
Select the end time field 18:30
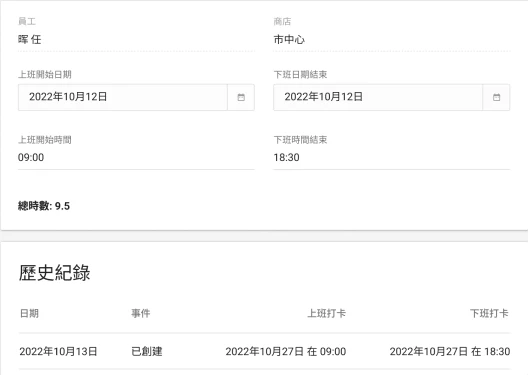(x=392, y=157)
